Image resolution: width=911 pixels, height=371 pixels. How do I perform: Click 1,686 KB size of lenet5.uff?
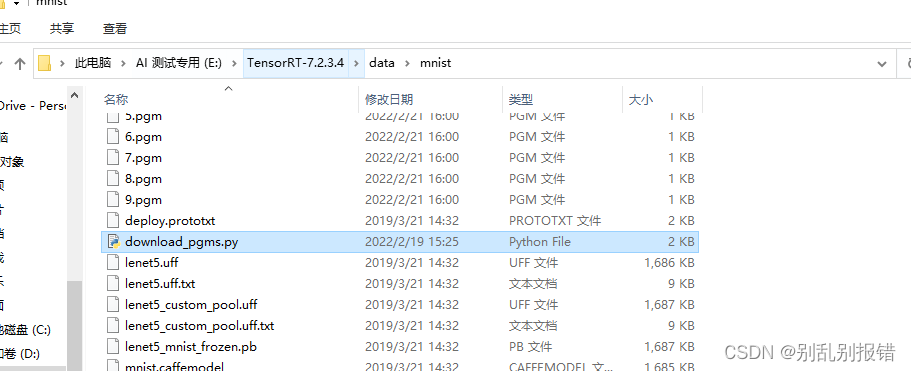(x=669, y=262)
